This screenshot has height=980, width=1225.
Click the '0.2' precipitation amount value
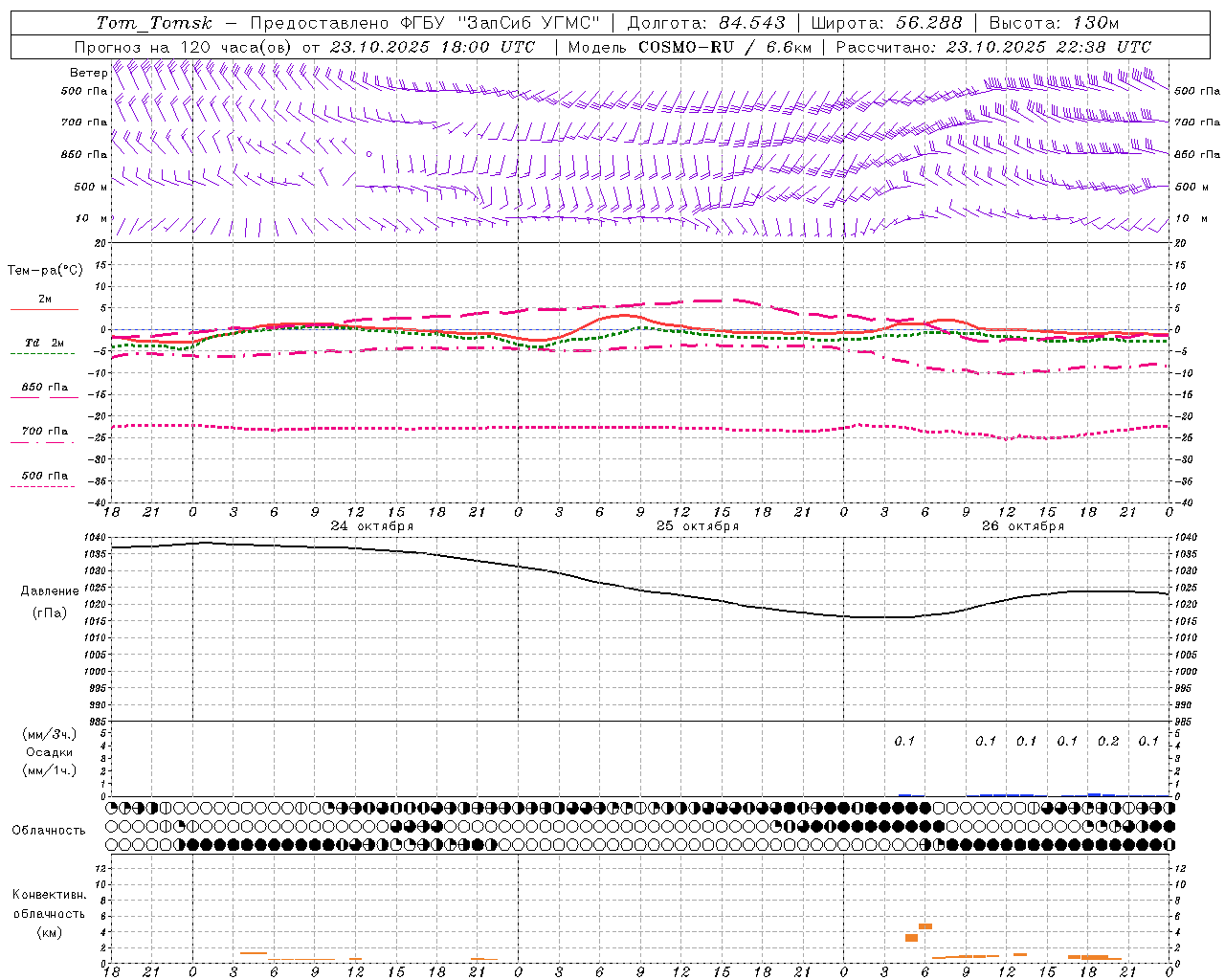1108,742
